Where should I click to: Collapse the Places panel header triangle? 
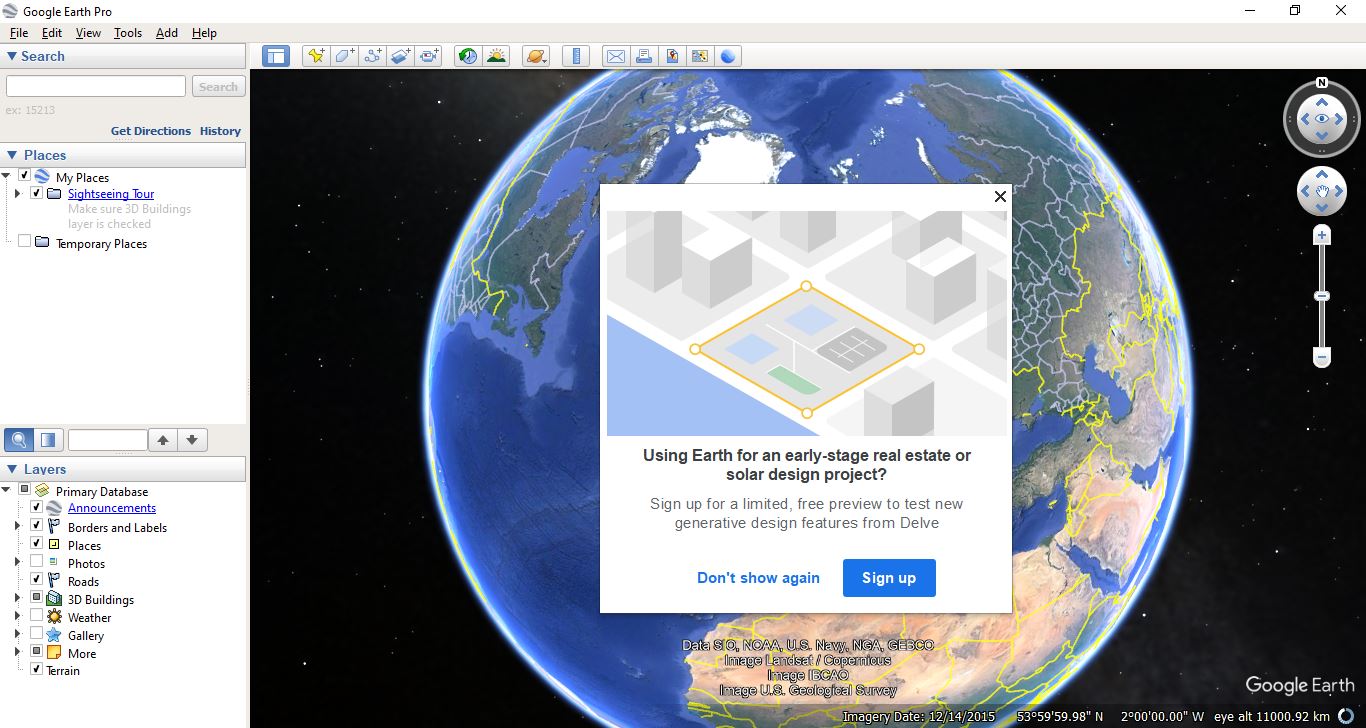pyautogui.click(x=12, y=155)
